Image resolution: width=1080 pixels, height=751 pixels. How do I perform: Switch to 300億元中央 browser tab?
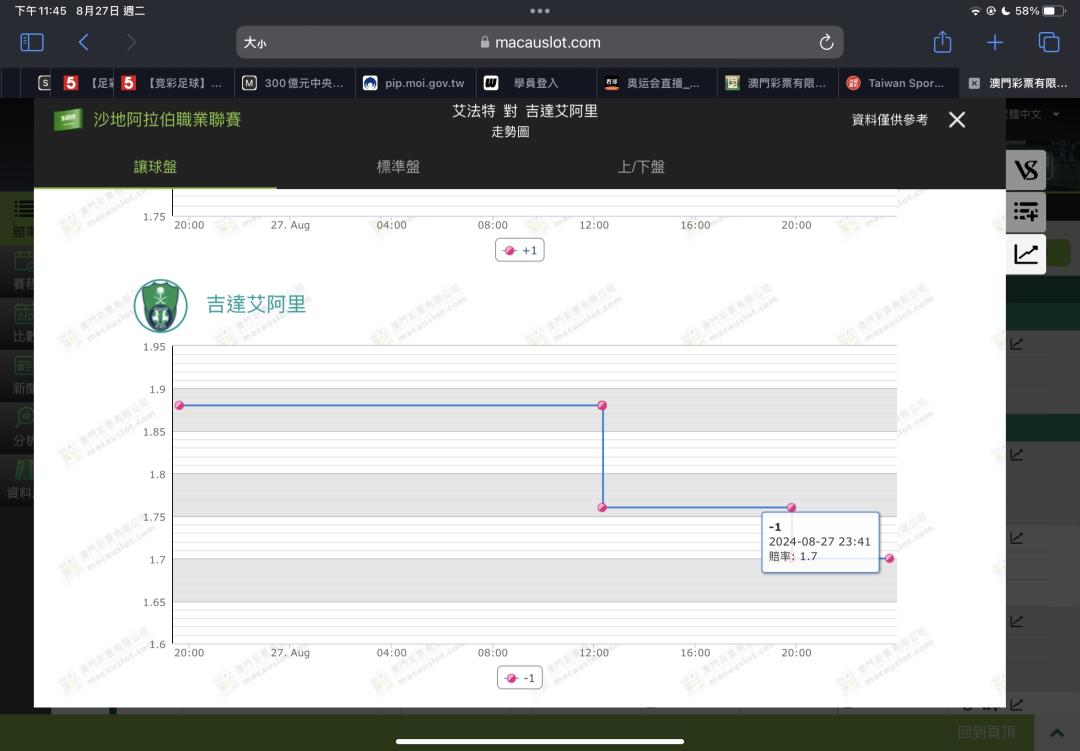tap(295, 83)
